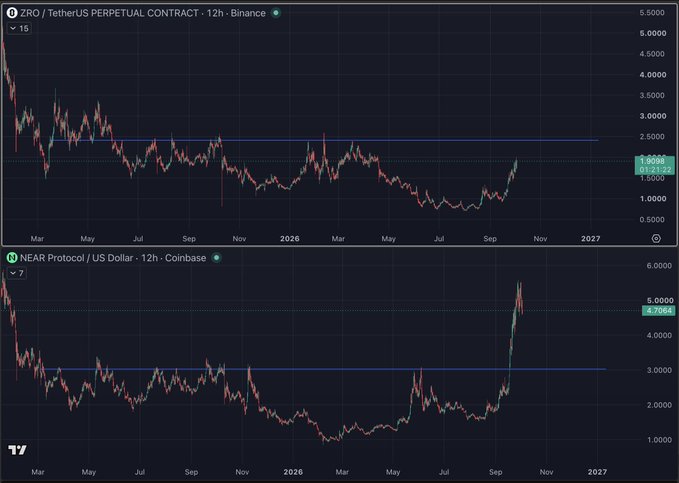Viewport: 679px width, 483px height.
Task: Click the green market status dot beside Binance
Action: [275, 13]
